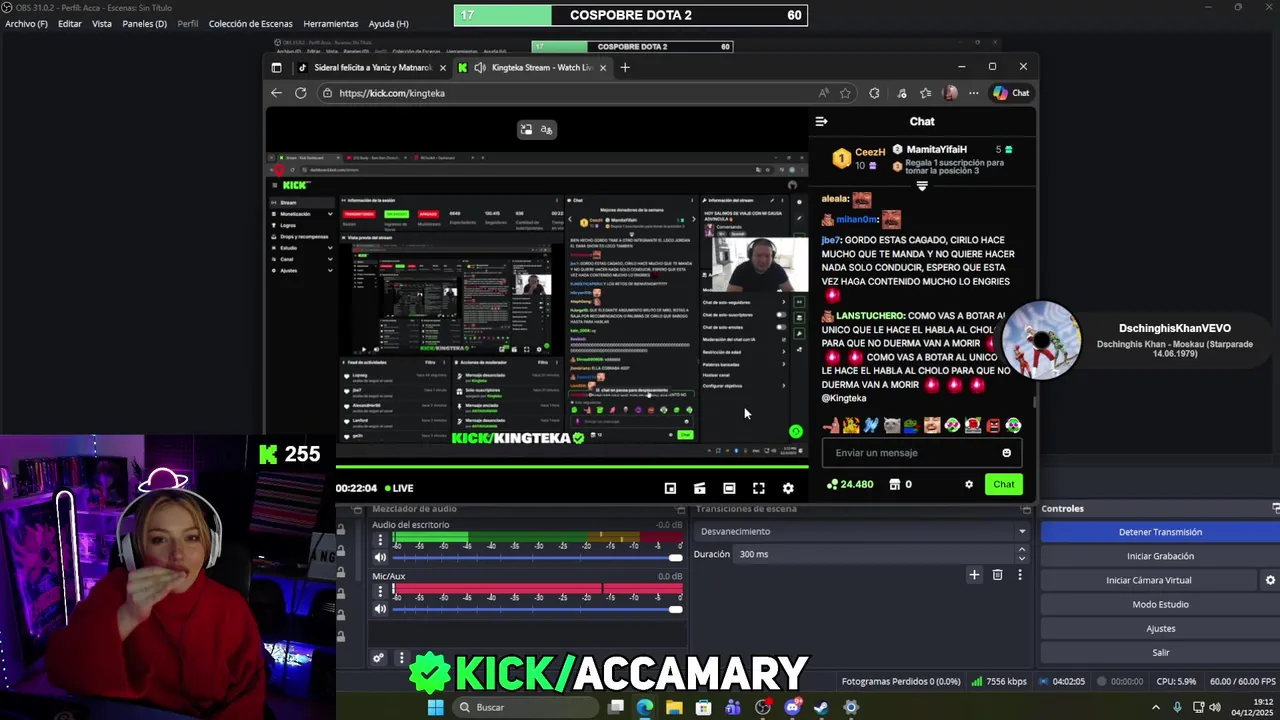Screen dimensions: 1280x720
Task: Open Discord from the taskbar
Action: [792, 707]
